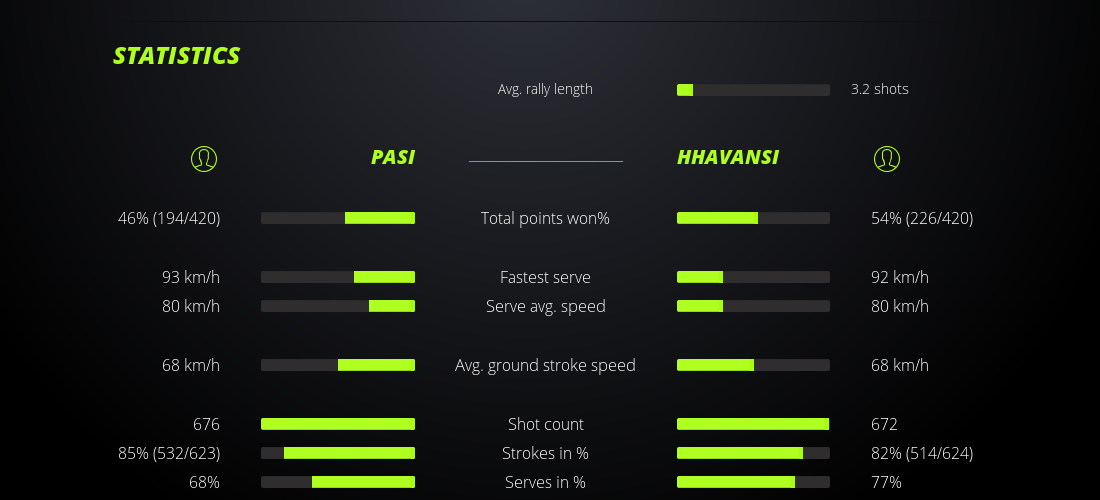Click the 3.2 shots value
The image size is (1100, 500).
pos(880,89)
